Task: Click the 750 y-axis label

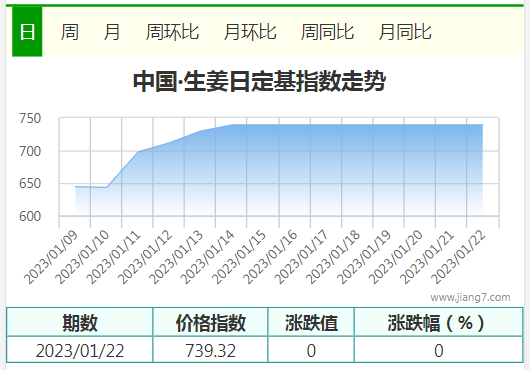Action: point(30,119)
